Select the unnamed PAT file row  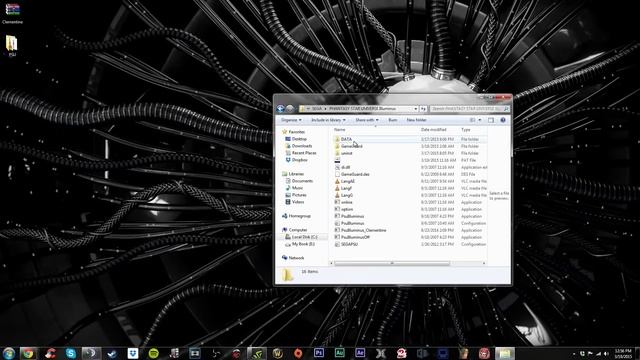click(x=410, y=160)
